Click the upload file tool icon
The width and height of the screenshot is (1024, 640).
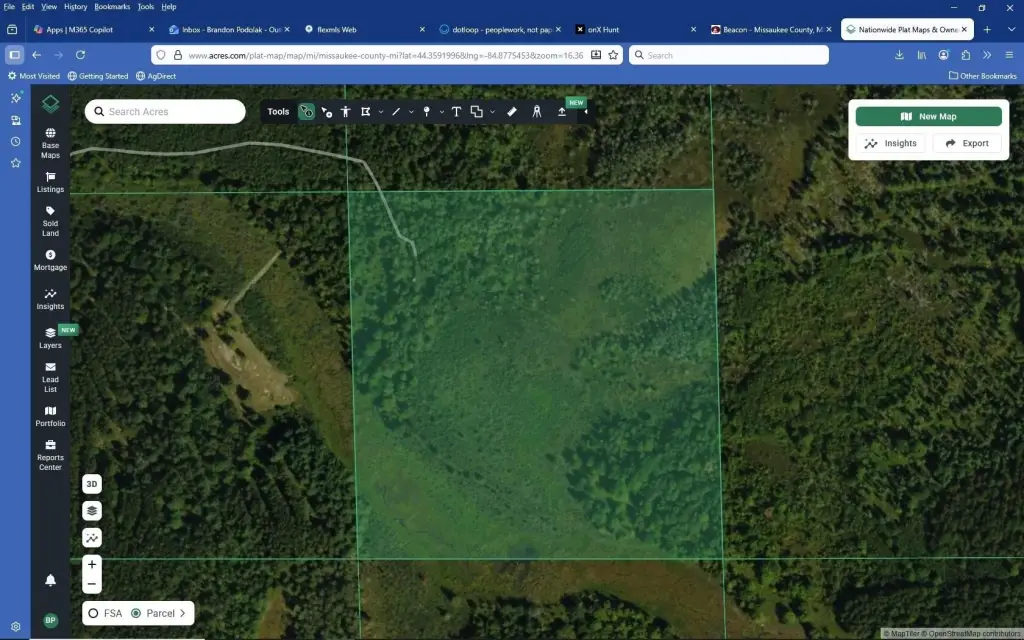pos(562,112)
